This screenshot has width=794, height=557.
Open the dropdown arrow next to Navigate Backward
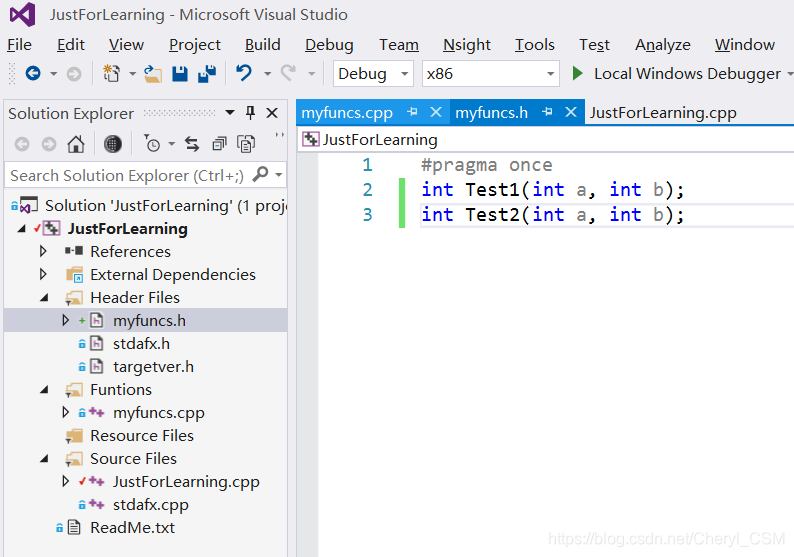tap(53, 74)
